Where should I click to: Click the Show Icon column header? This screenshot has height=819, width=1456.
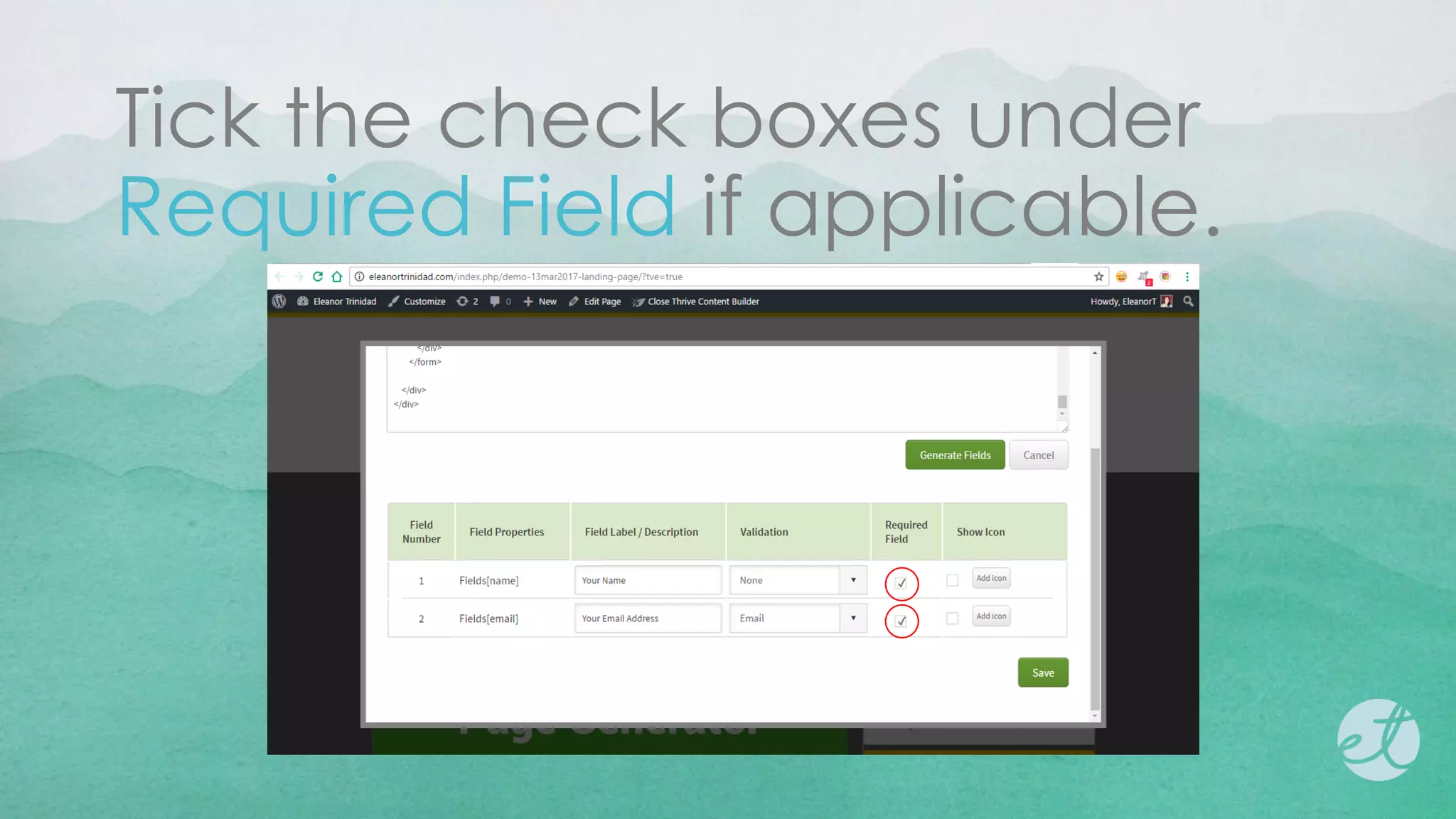pos(1005,532)
